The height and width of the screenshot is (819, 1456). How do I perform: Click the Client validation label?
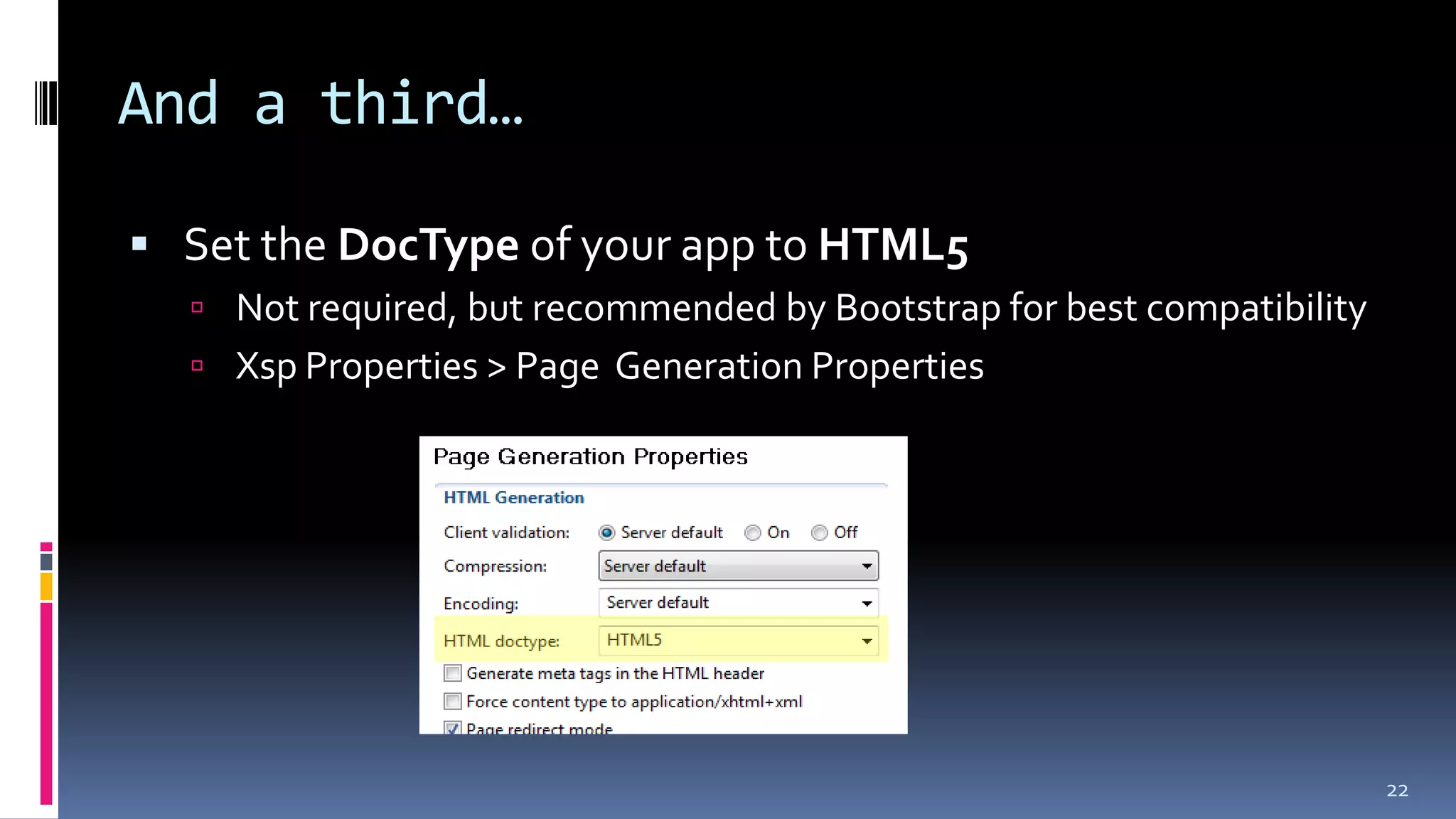point(507,532)
